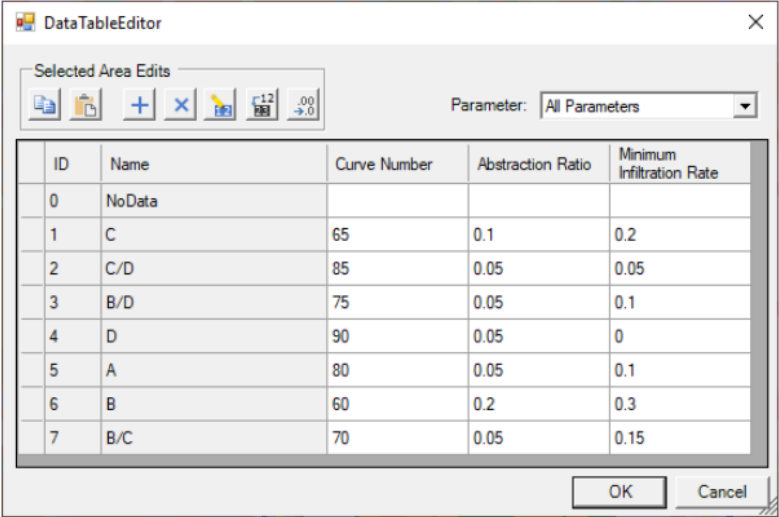
Task: Click the Abstraction Ratio column header
Action: 538,164
